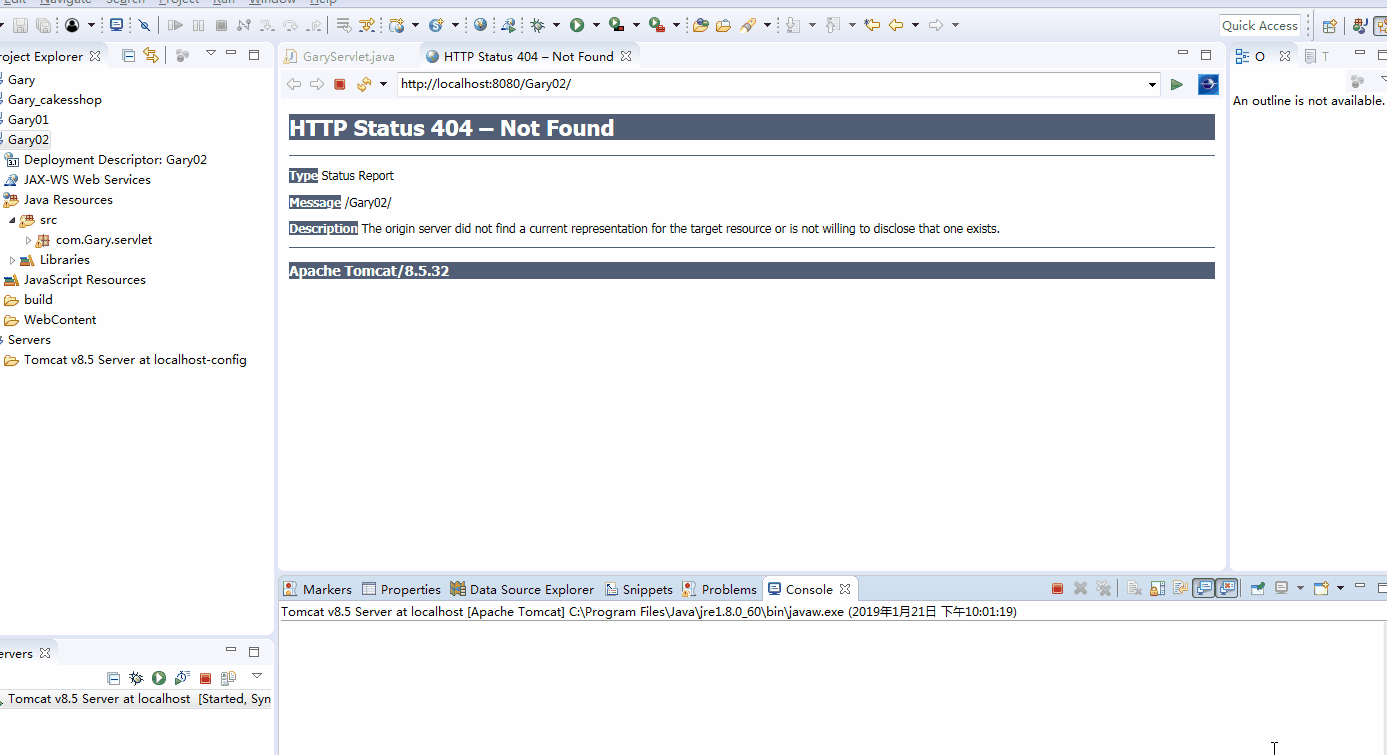Switch to the Snippets tab
The width and height of the screenshot is (1387, 755).
coord(638,589)
